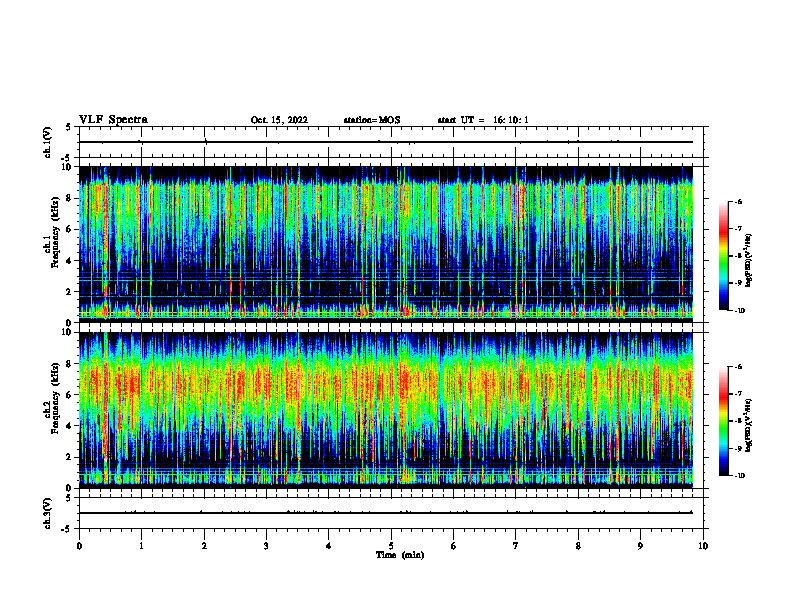Click the ch.2 spectrogram panel
The height and width of the screenshot is (612, 792).
386,410
